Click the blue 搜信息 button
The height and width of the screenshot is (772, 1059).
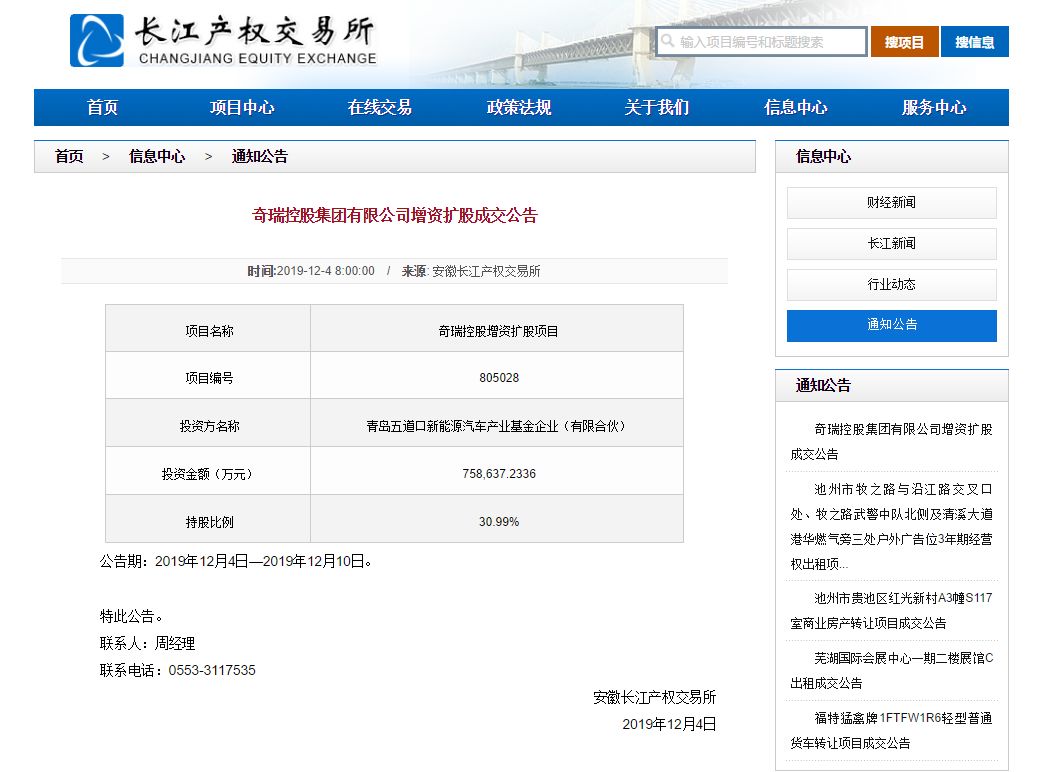point(975,42)
